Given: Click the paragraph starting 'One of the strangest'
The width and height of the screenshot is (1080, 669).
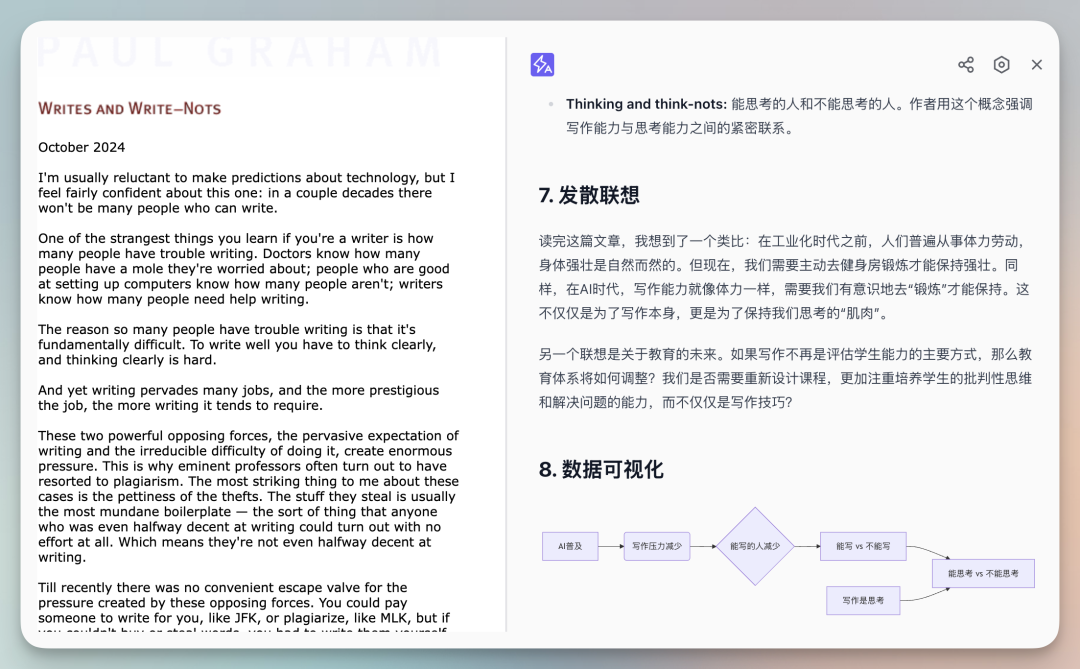Looking at the screenshot, I should pos(244,269).
